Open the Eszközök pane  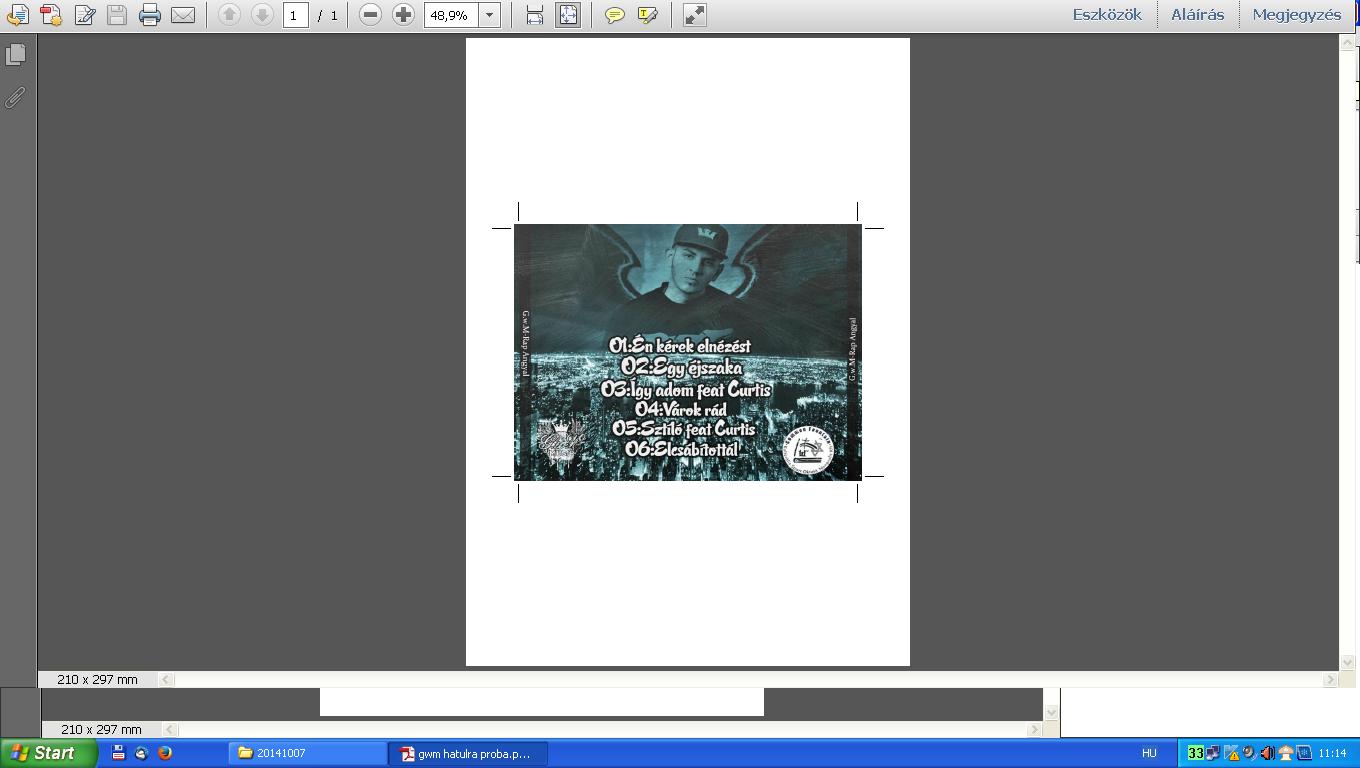[1107, 15]
